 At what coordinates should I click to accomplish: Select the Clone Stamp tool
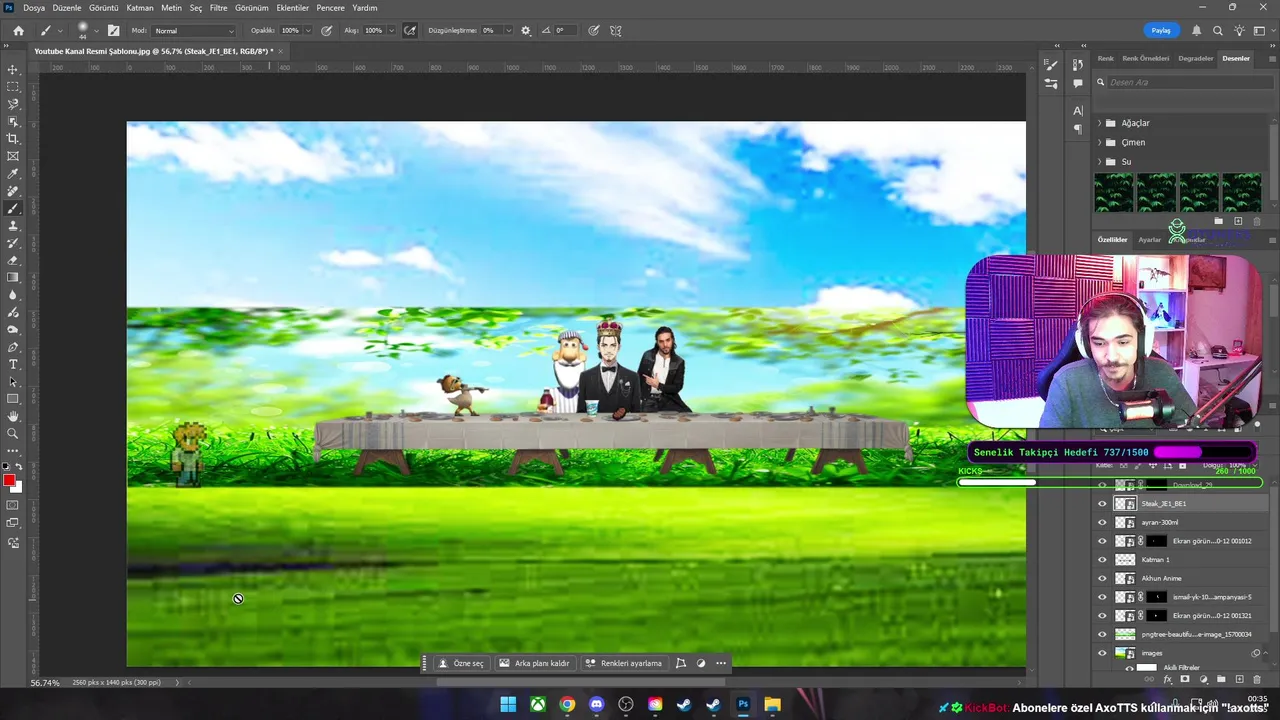coord(13,226)
